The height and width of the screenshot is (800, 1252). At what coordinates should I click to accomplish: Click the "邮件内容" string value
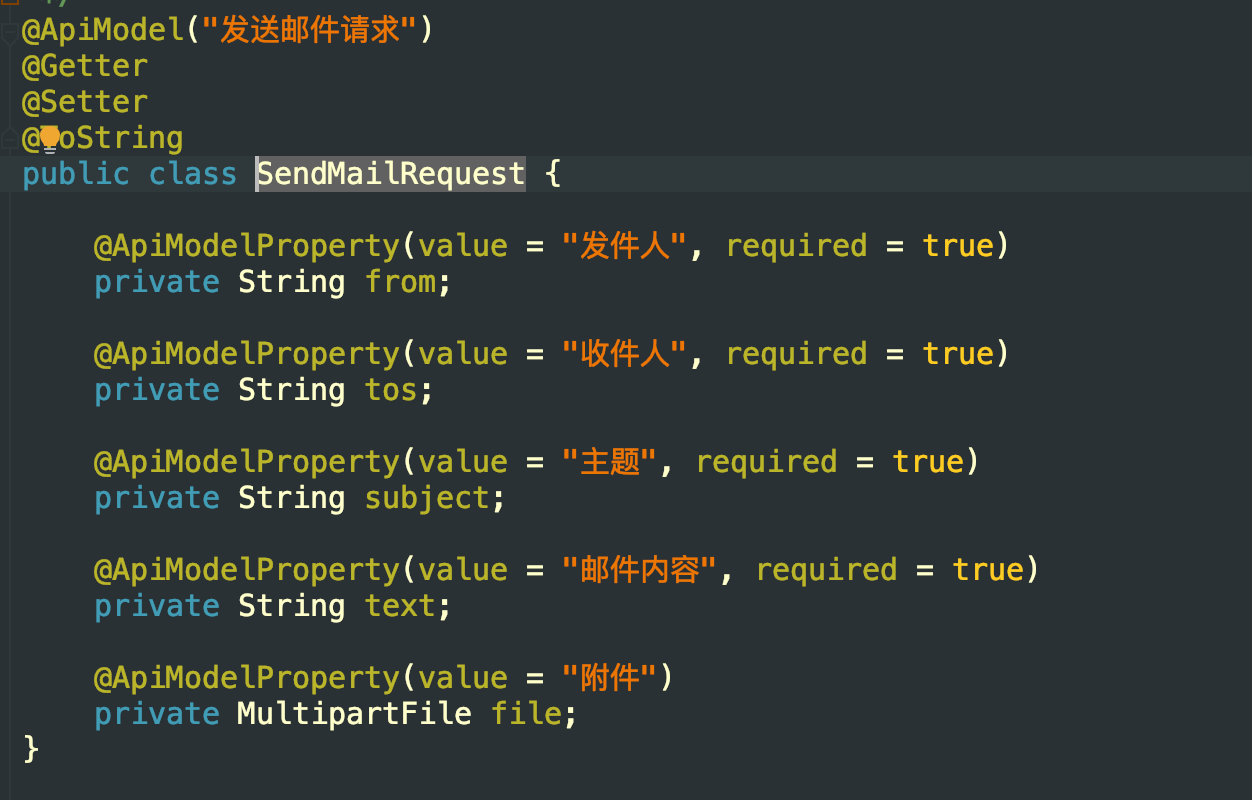pos(640,570)
